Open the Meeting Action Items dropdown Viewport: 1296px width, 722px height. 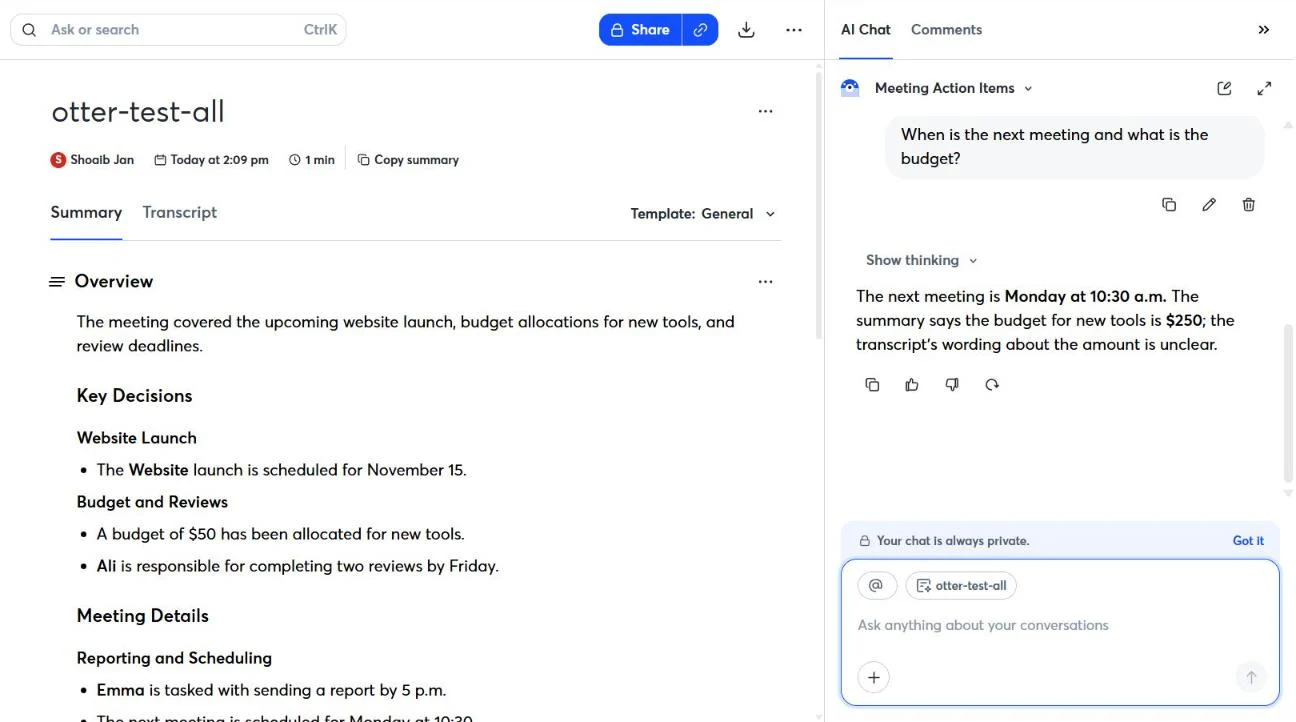pos(954,88)
